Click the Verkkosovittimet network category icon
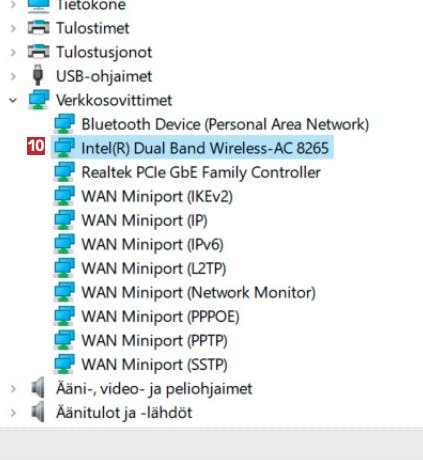Screen dimensions: 423x460 pos(39,100)
